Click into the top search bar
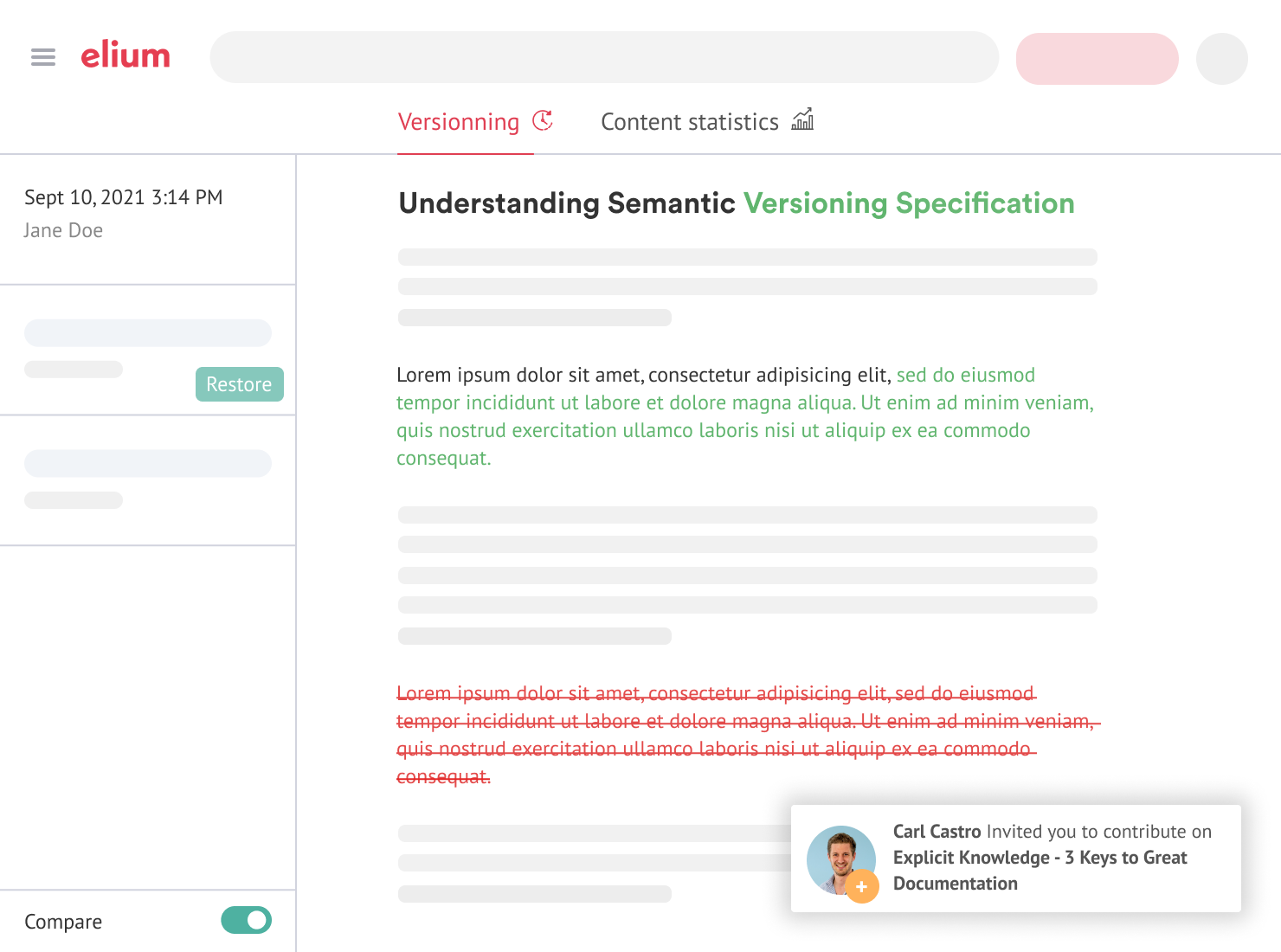Image resolution: width=1281 pixels, height=952 pixels. point(604,57)
